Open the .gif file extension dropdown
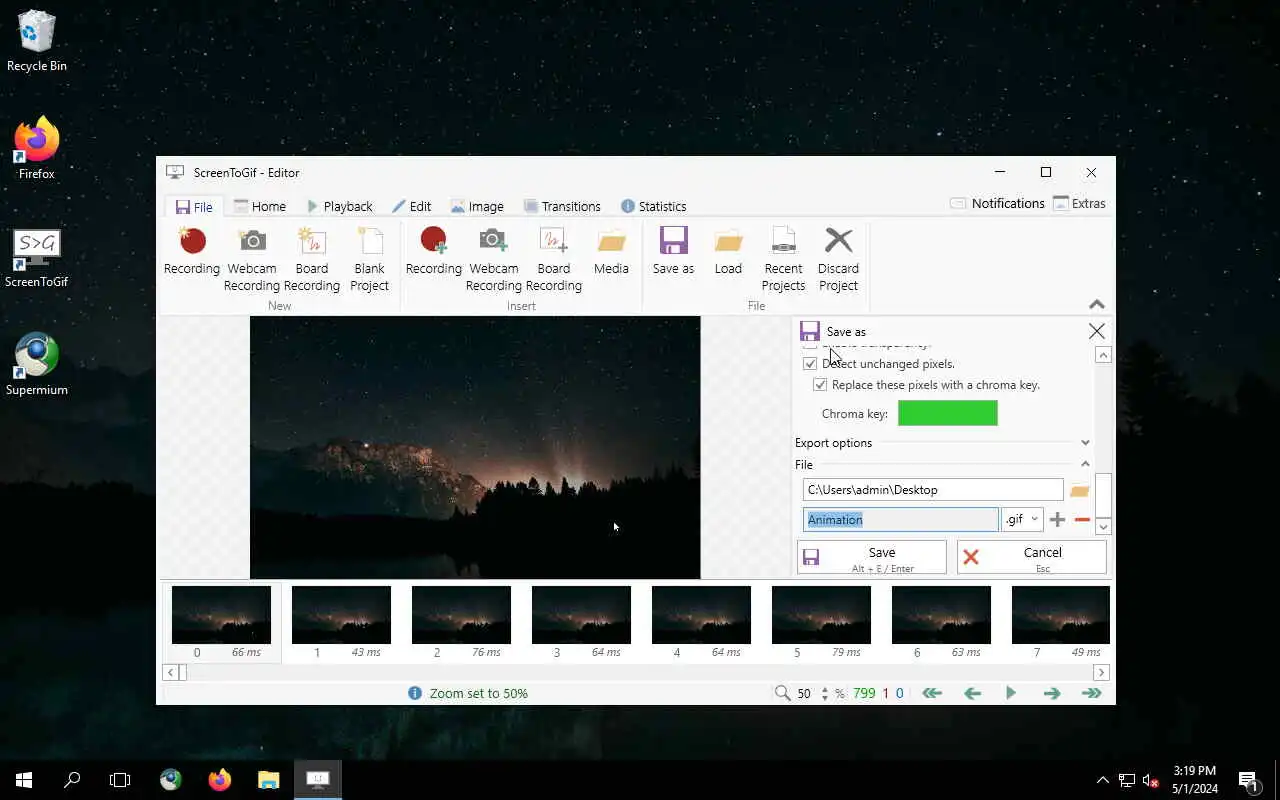 tap(1022, 520)
